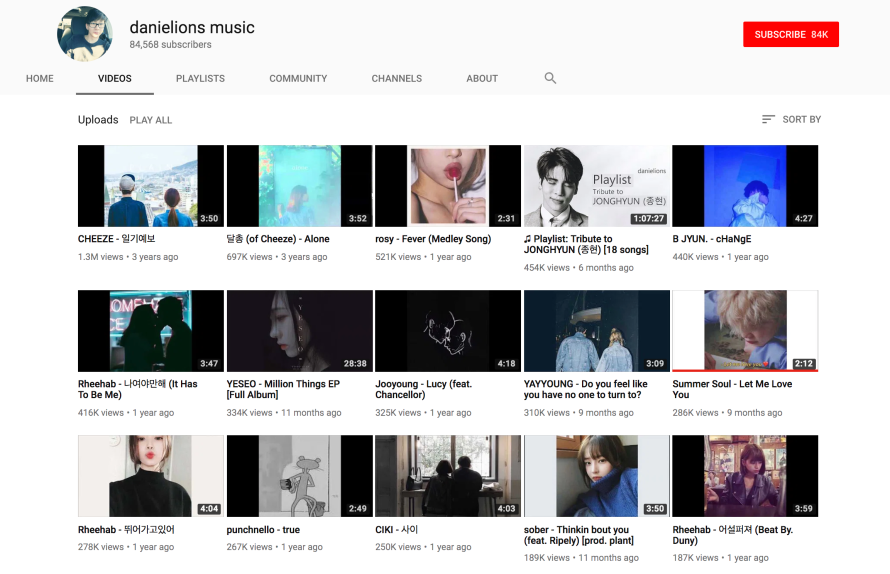Open the CHEEZE 일기예보 video thumbnail
The height and width of the screenshot is (574, 890).
[151, 186]
